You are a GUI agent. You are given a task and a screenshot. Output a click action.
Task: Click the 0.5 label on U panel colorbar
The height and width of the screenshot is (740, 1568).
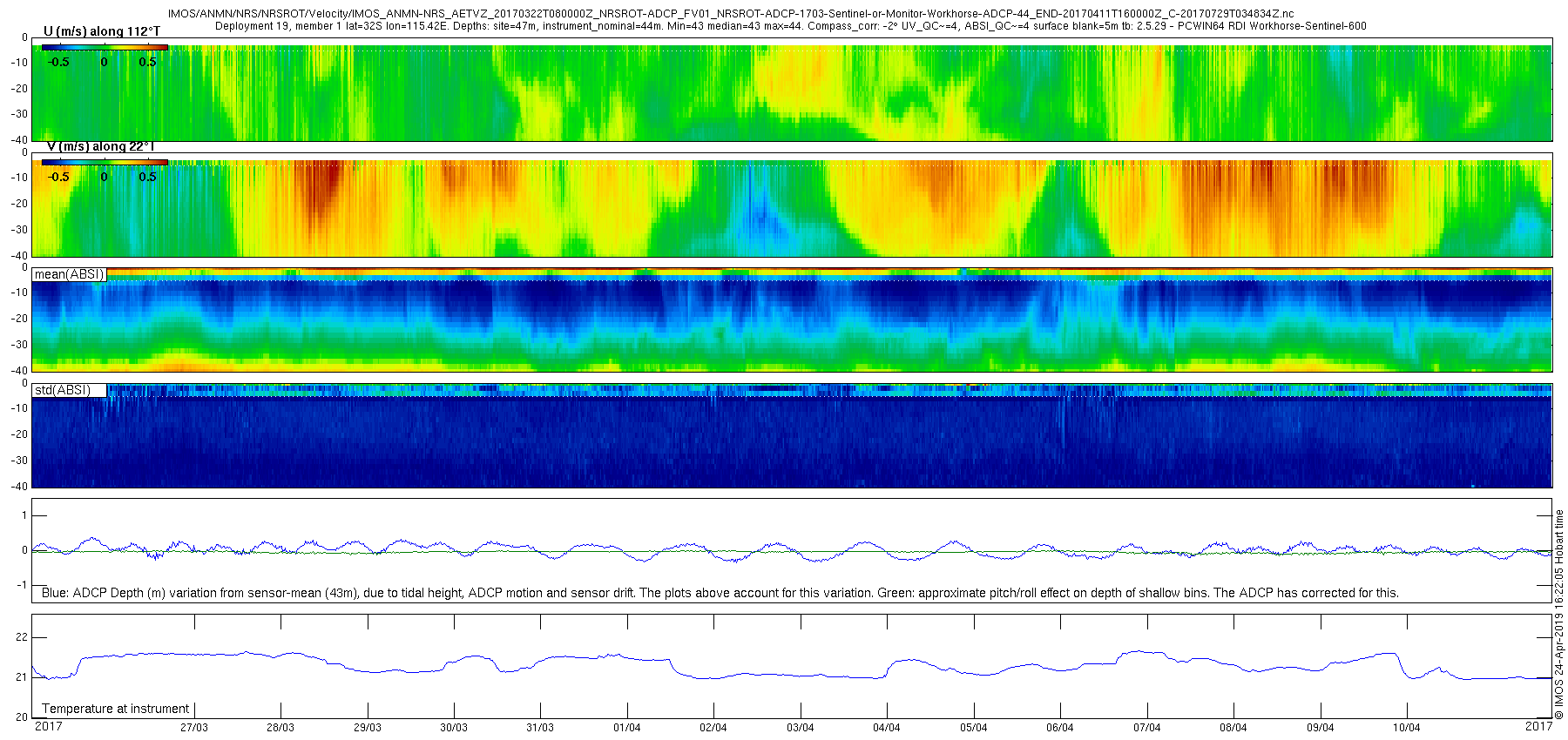148,62
